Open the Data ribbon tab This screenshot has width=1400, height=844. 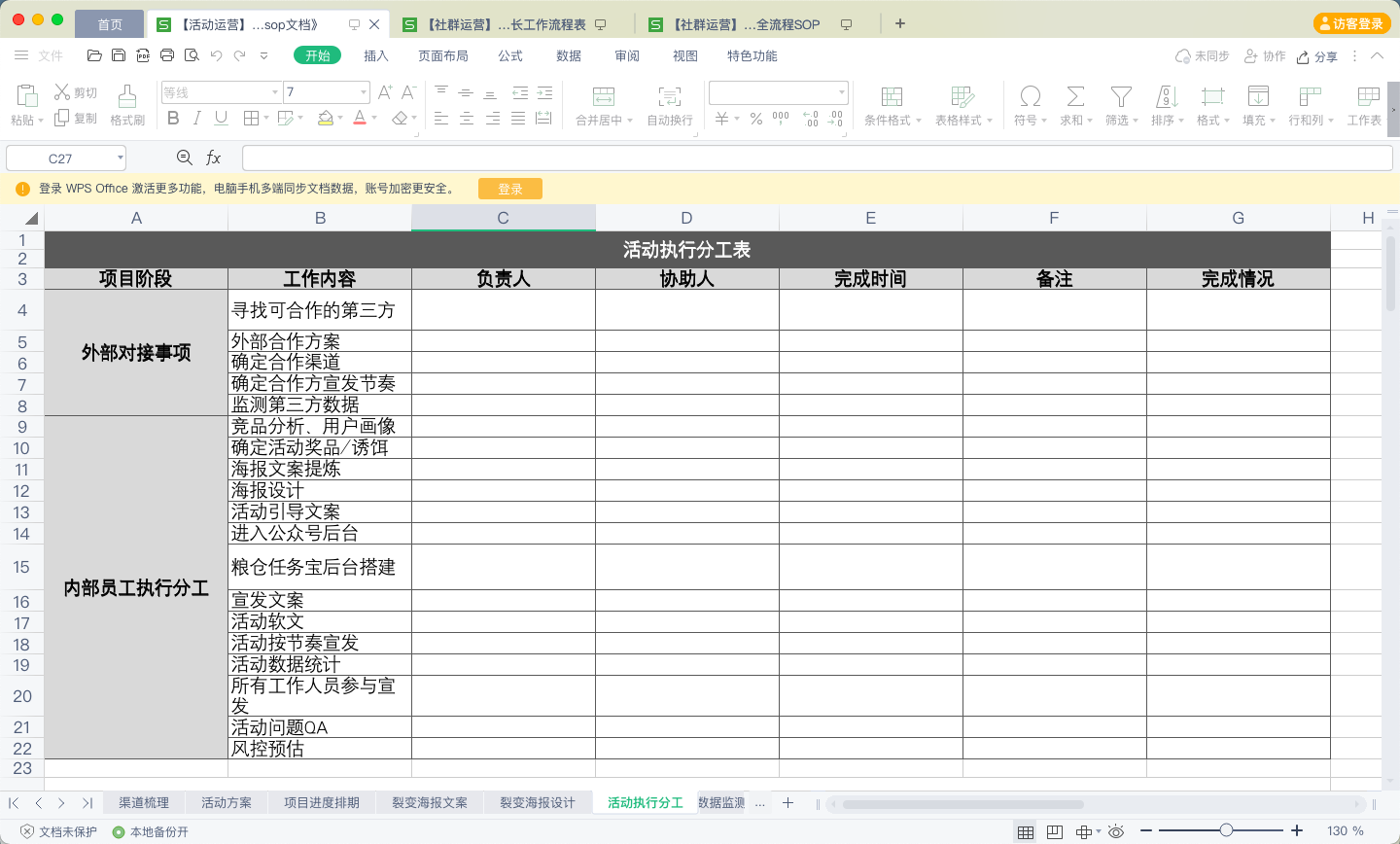coord(569,55)
